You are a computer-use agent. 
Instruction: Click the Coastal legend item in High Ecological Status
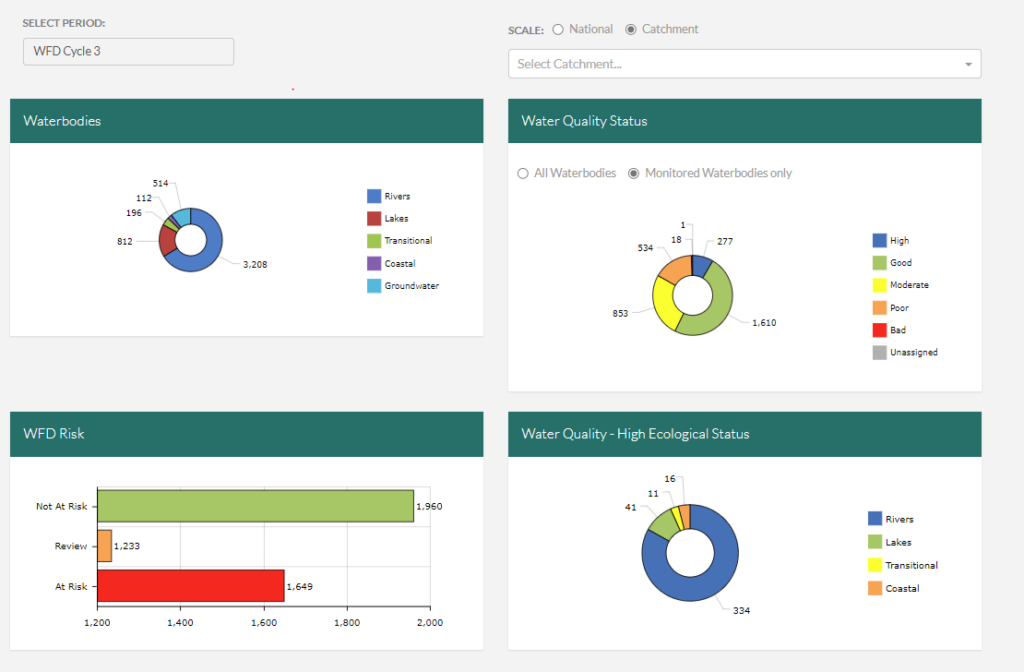tap(902, 588)
